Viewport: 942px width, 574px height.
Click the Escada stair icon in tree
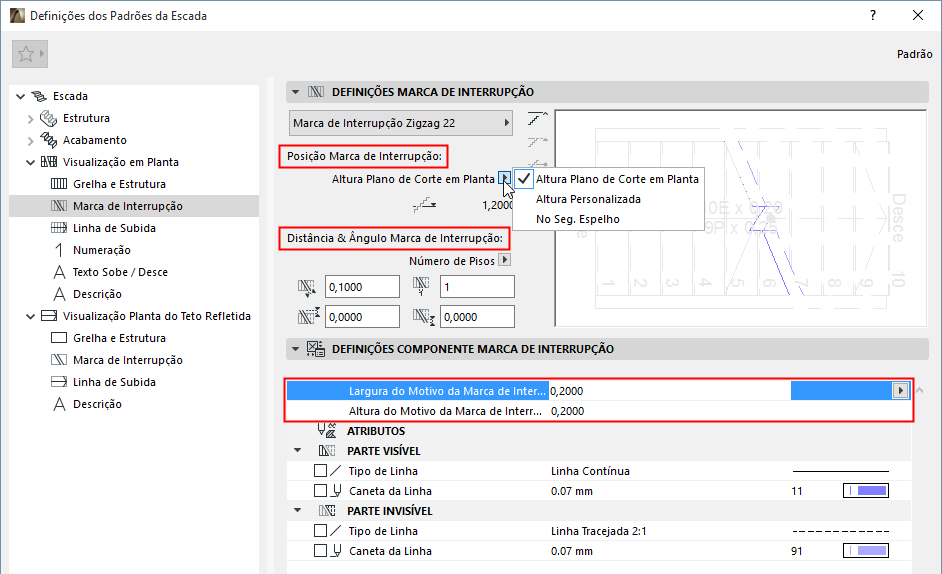39,96
